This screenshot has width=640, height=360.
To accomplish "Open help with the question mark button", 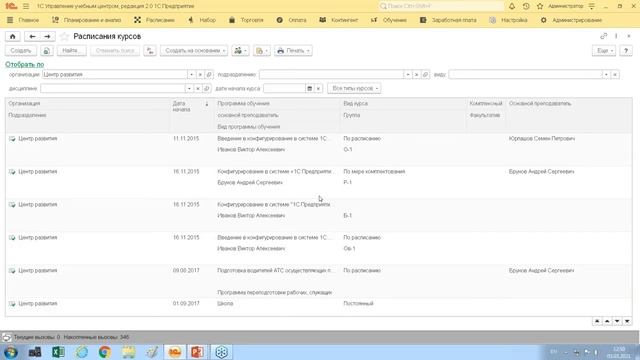I will [x=626, y=51].
